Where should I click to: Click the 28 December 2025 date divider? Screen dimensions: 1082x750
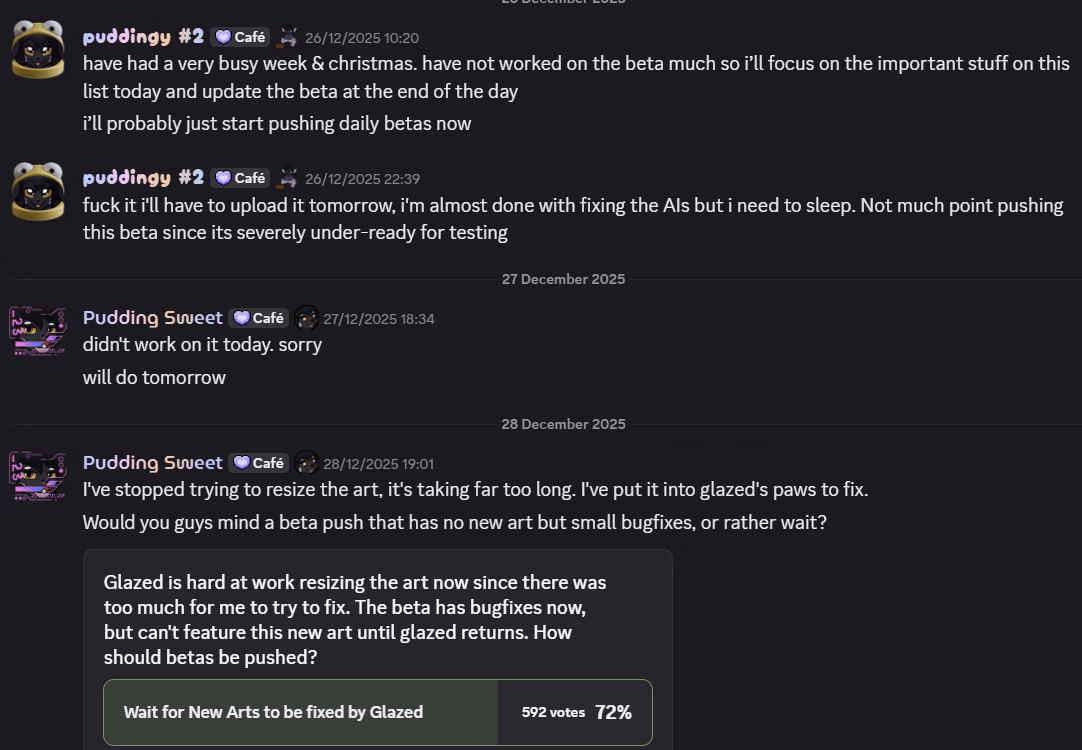point(563,424)
